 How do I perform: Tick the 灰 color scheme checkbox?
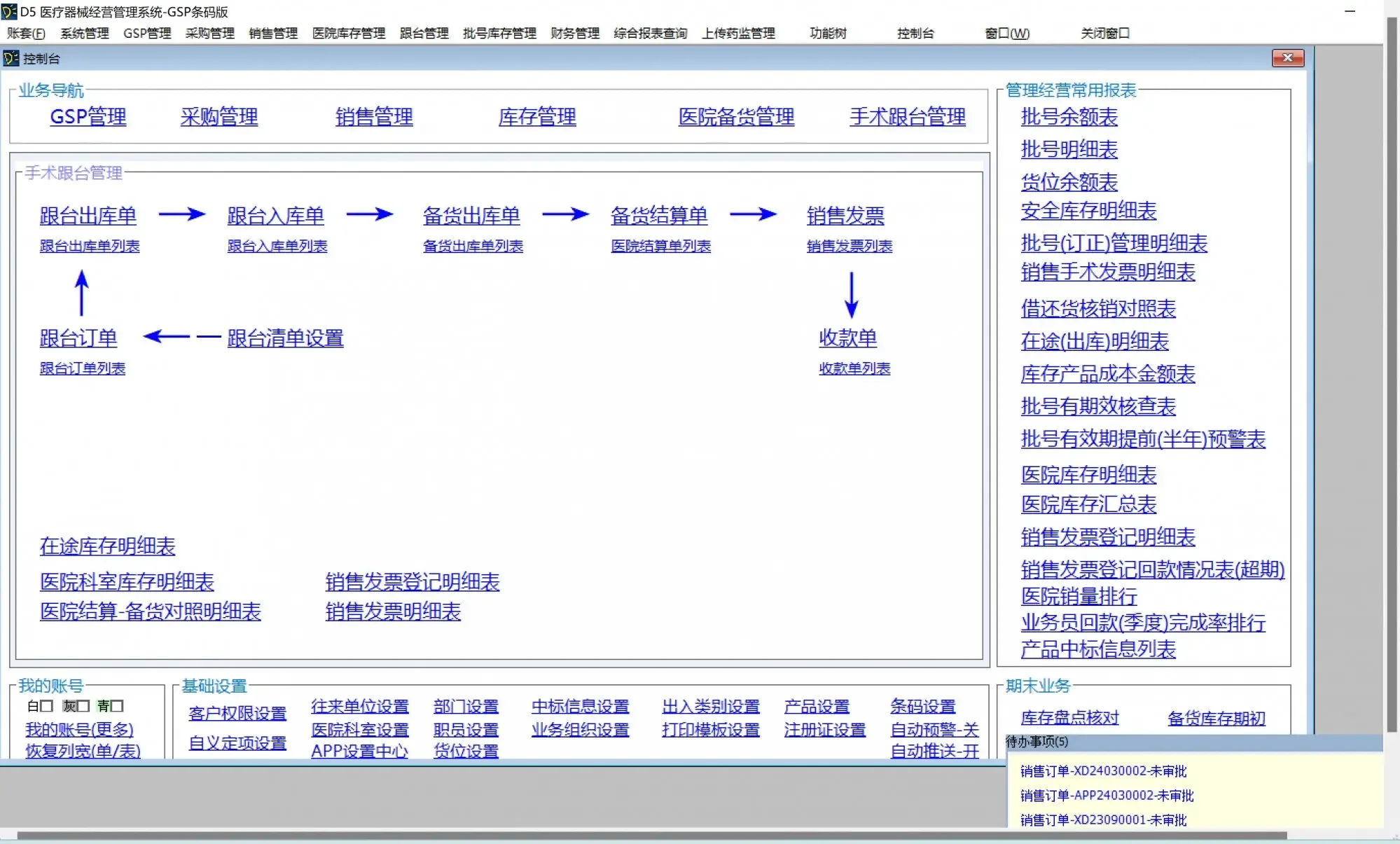tap(83, 706)
